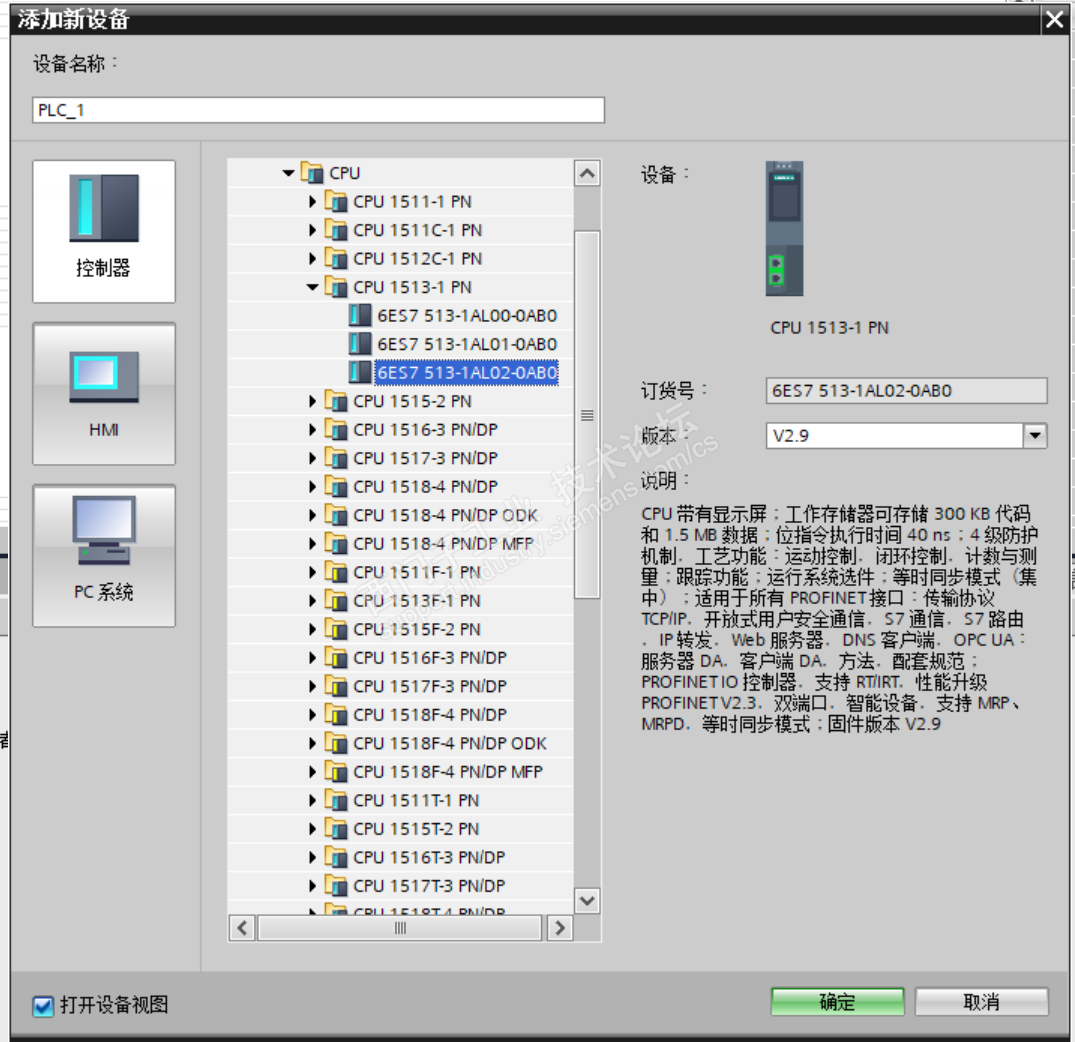Toggle the 打开设备视图 checkbox

tap(43, 1006)
